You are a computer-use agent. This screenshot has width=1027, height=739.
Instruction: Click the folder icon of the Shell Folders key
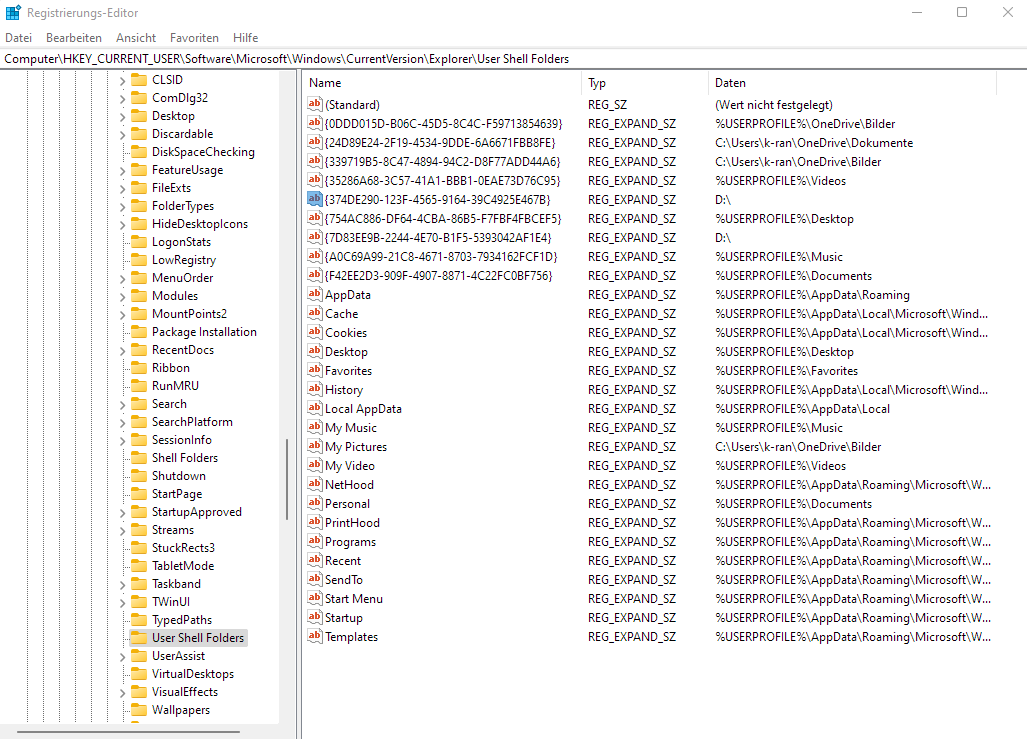coord(139,457)
